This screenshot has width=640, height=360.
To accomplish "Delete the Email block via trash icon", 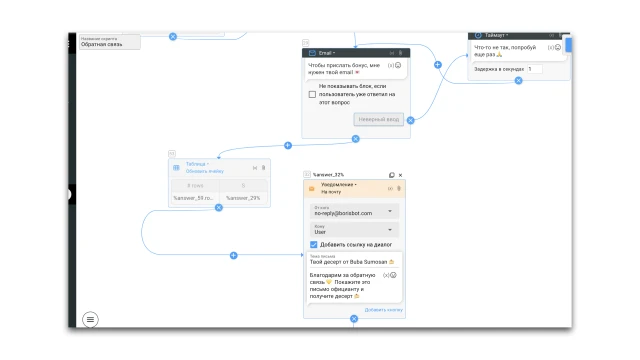I will coord(400,53).
